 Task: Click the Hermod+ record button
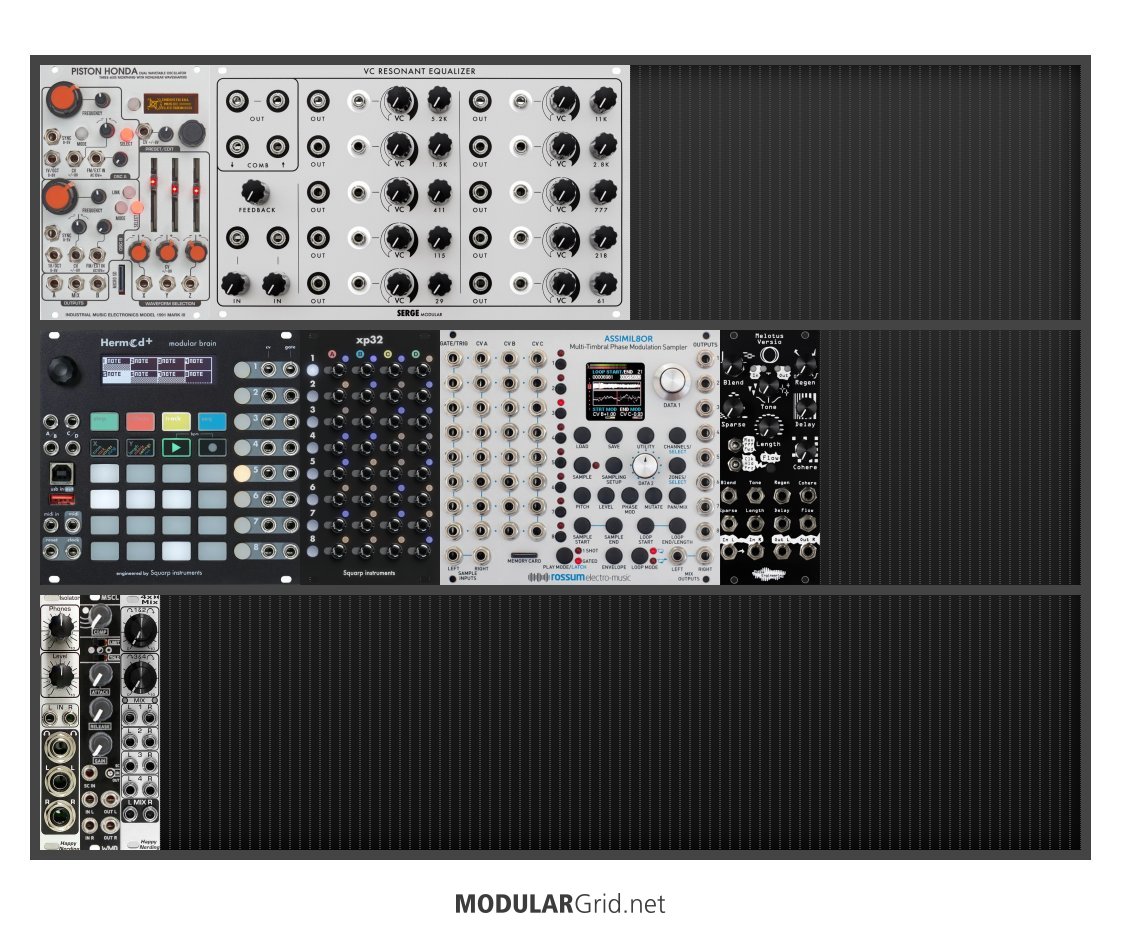point(212,447)
